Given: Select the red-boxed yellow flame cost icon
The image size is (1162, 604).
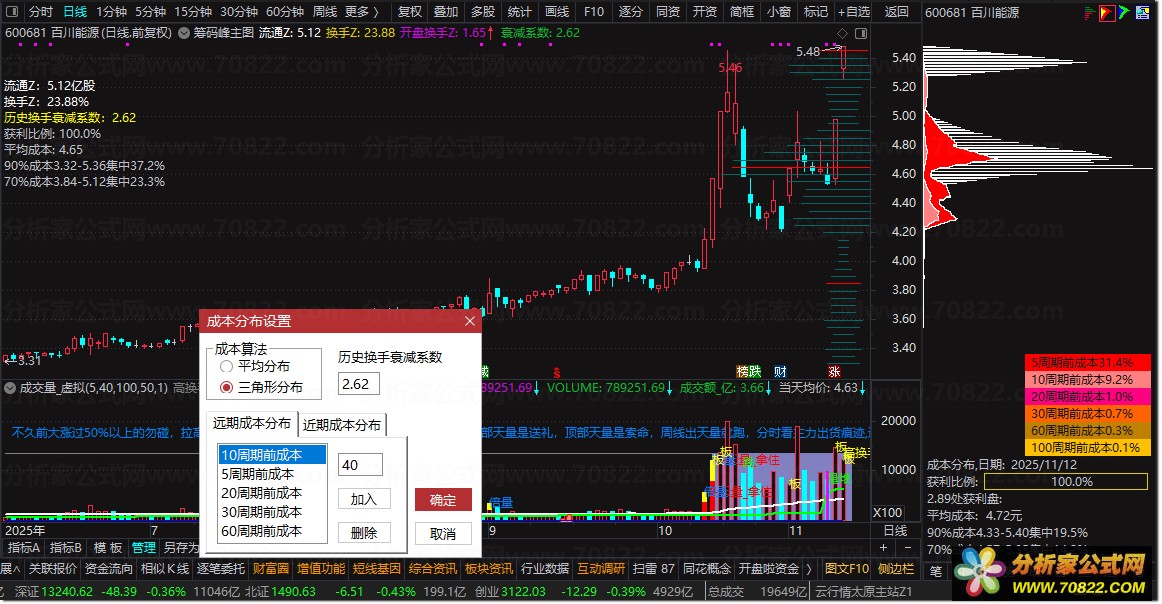Looking at the screenshot, I should click(x=1107, y=13).
